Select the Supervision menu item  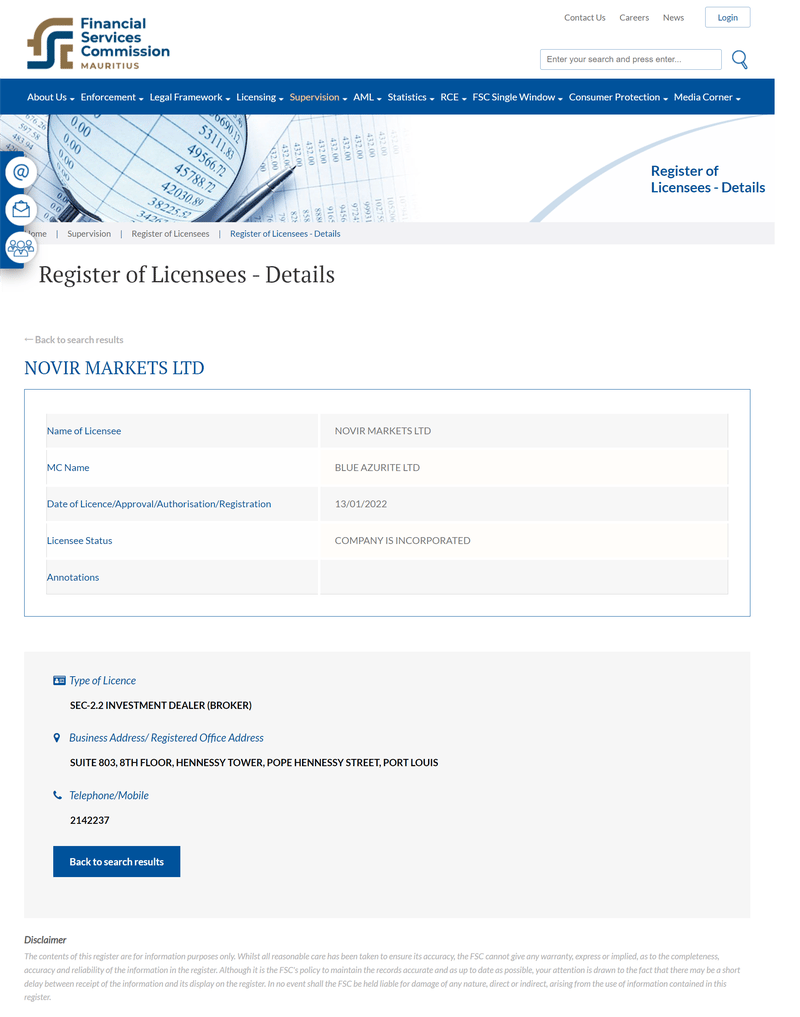[x=318, y=97]
